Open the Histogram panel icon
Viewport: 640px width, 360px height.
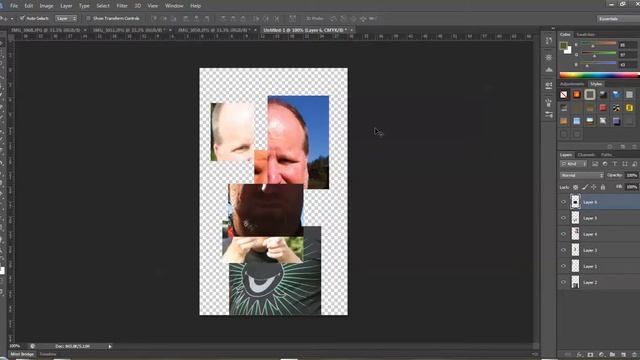549,70
